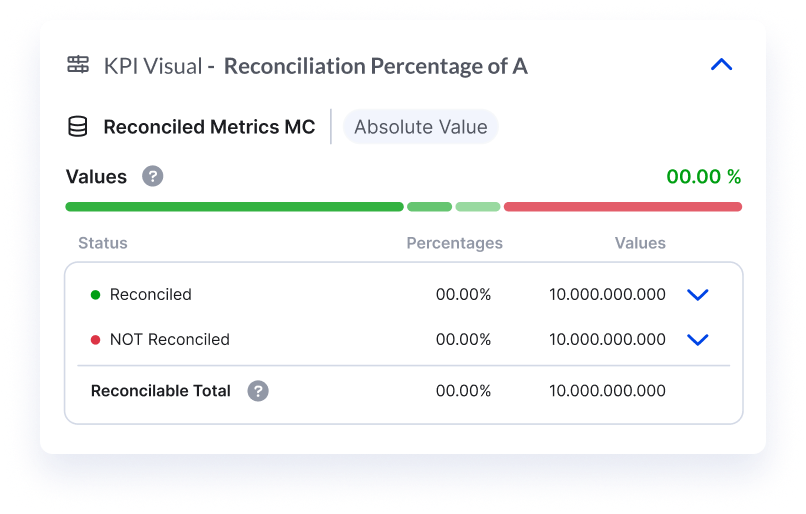Click the red dot beside NOT Reconciled

96,340
